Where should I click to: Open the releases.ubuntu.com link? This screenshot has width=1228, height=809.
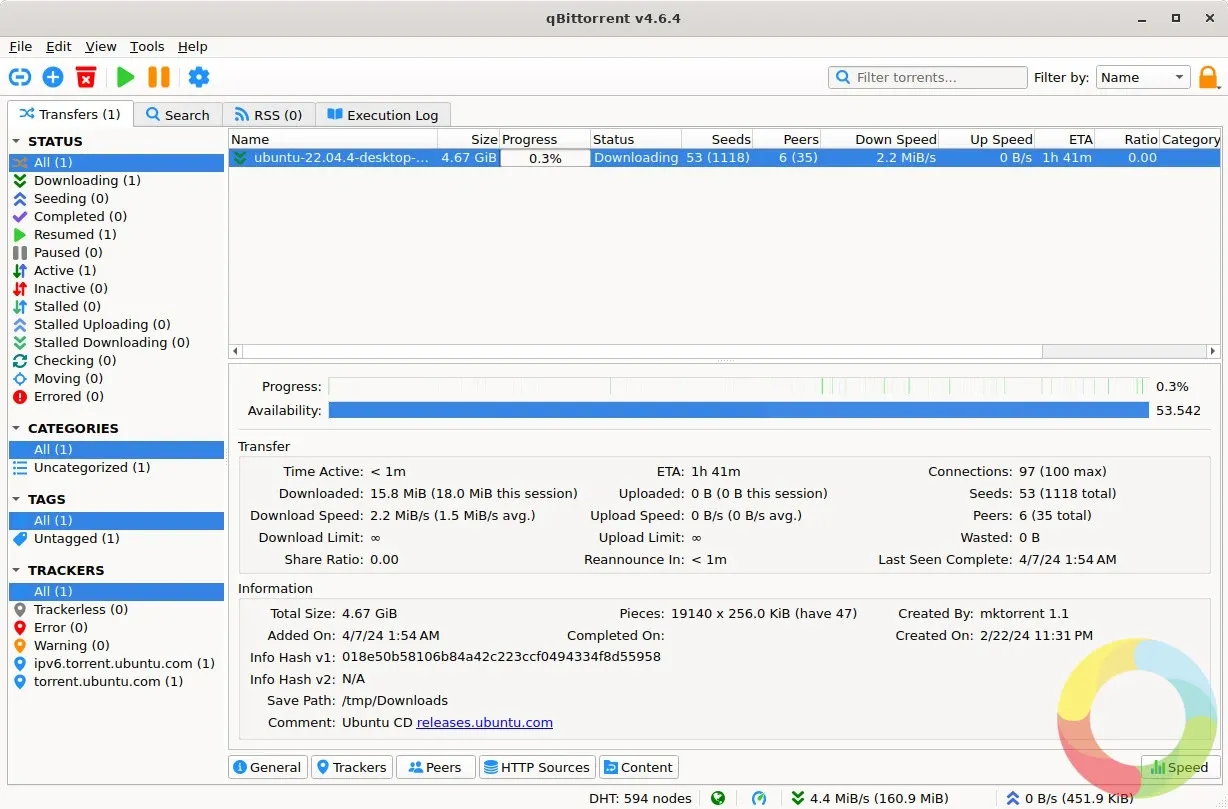(x=485, y=722)
